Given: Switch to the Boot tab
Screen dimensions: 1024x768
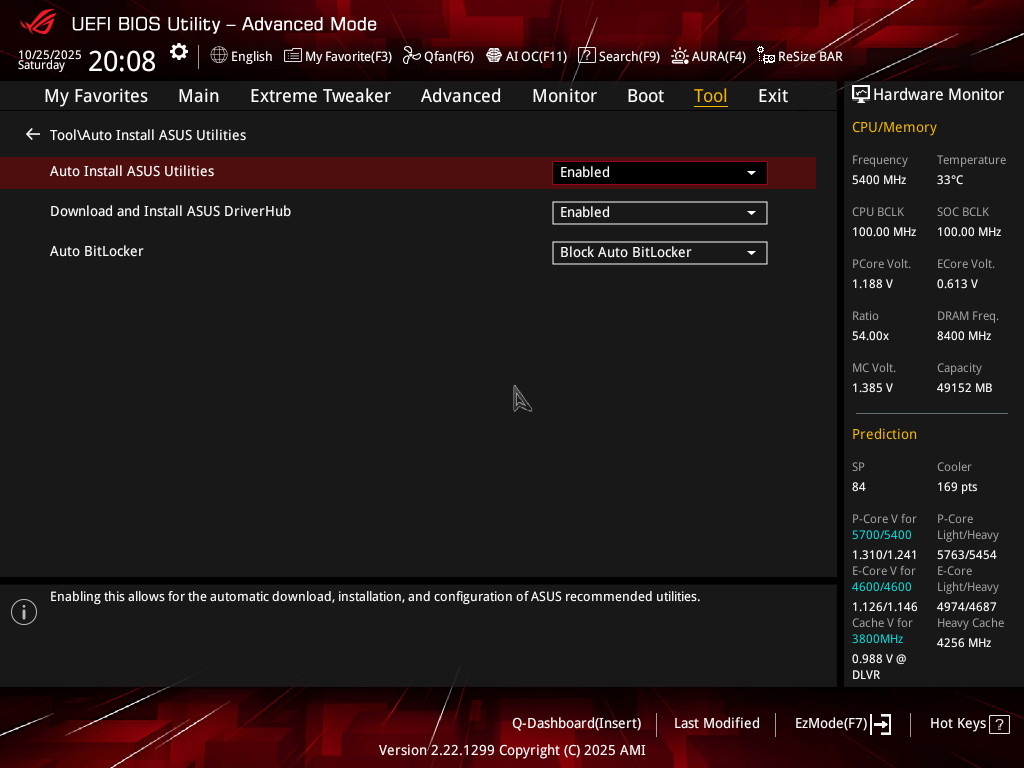Looking at the screenshot, I should coord(645,96).
